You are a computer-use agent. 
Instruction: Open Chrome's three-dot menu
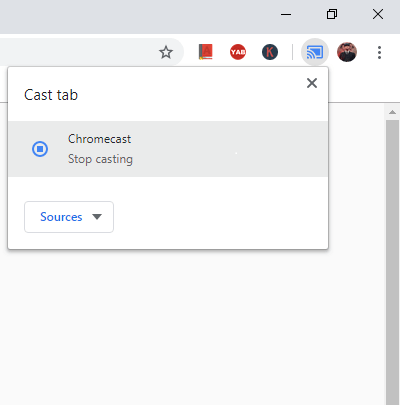(x=379, y=52)
